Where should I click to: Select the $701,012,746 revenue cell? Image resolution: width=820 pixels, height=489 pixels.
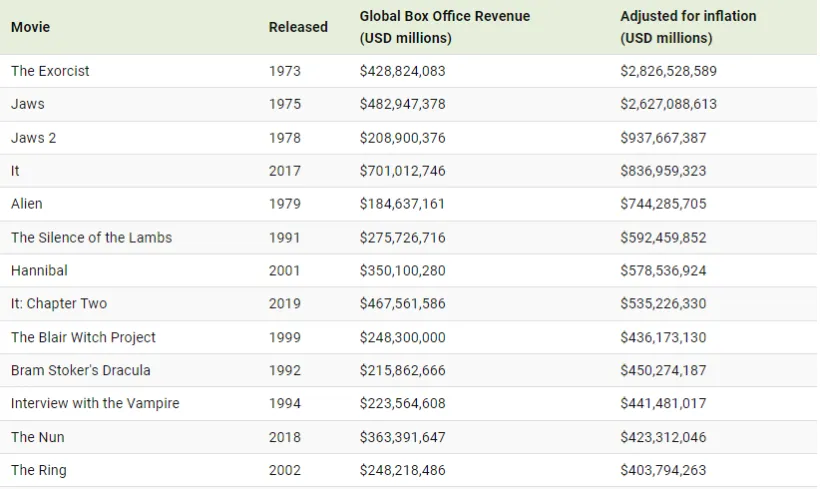coord(402,171)
